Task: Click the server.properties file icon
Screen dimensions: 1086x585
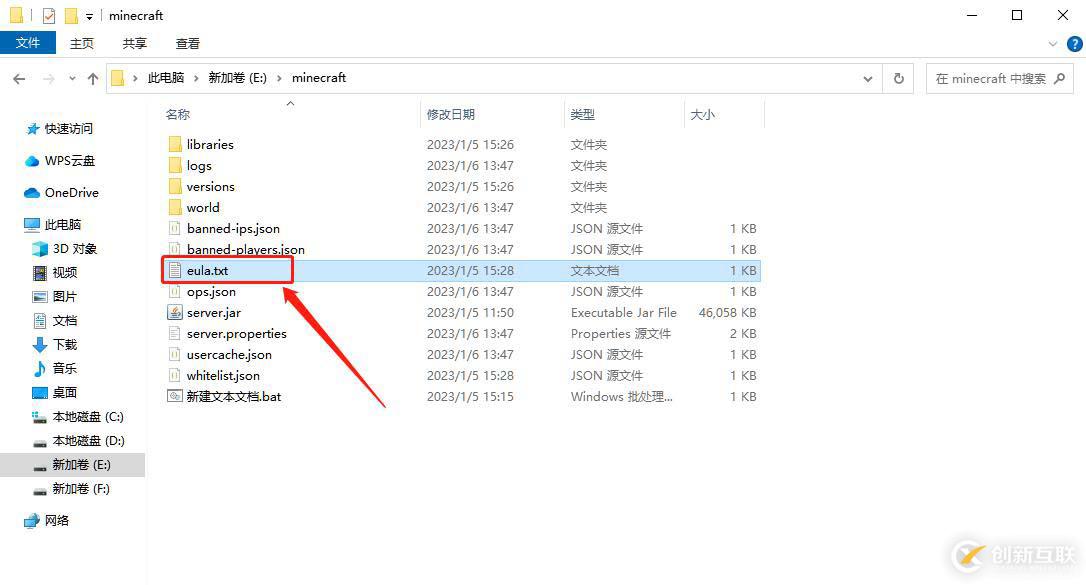Action: [x=175, y=334]
